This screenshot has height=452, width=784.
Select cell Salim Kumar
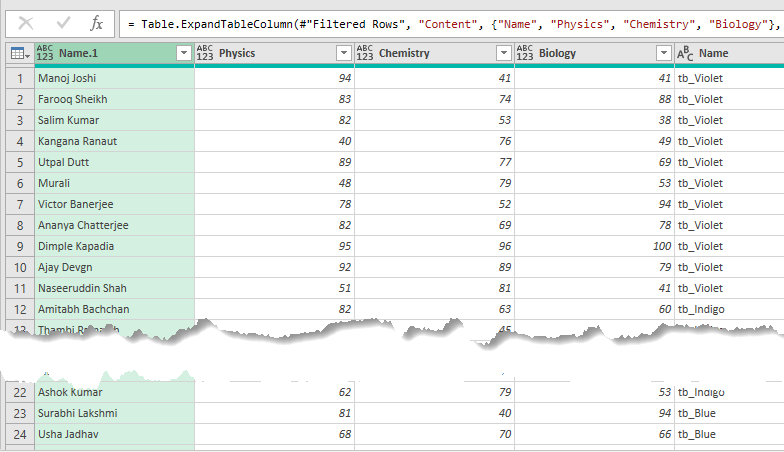(x=114, y=120)
